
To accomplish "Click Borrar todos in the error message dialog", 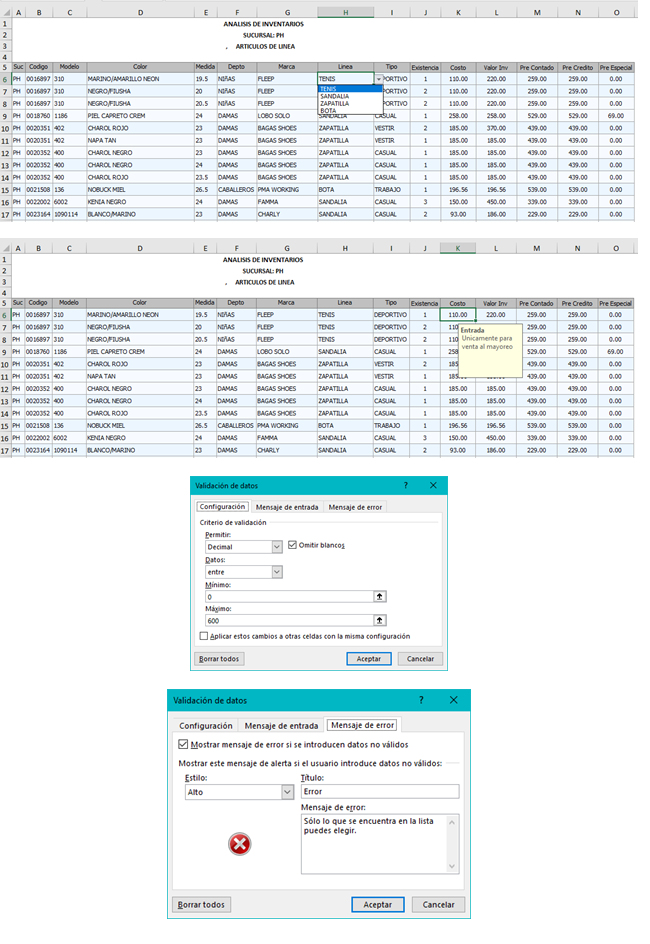I will click(x=201, y=904).
